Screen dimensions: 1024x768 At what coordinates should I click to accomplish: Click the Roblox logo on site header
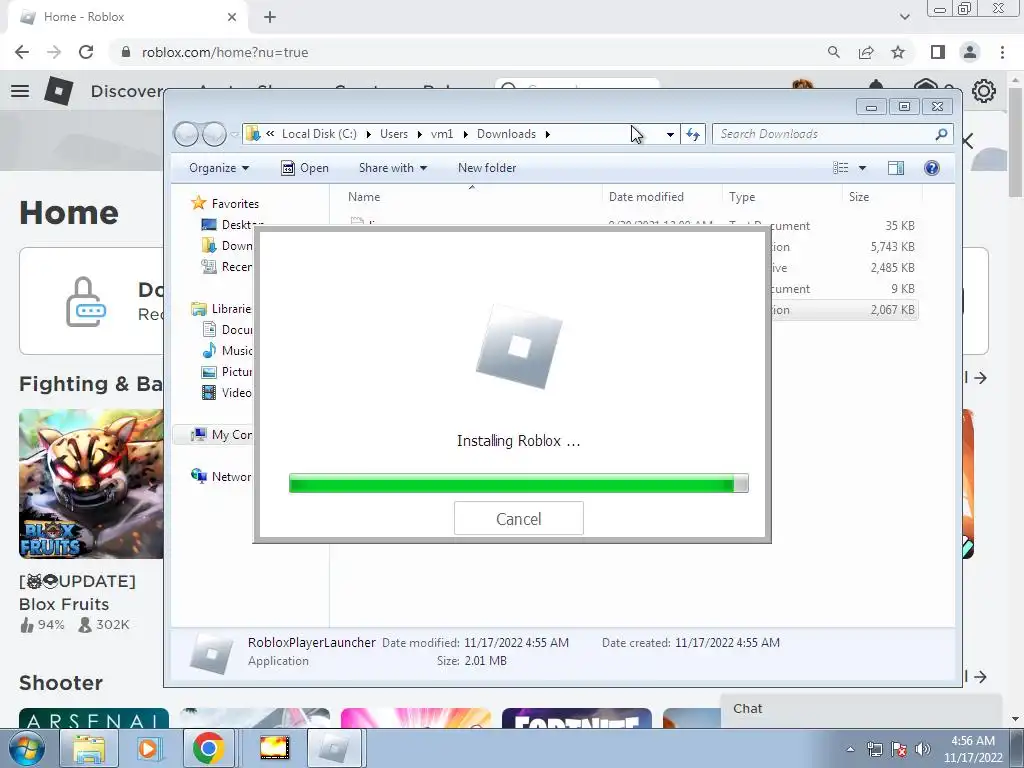[x=59, y=91]
